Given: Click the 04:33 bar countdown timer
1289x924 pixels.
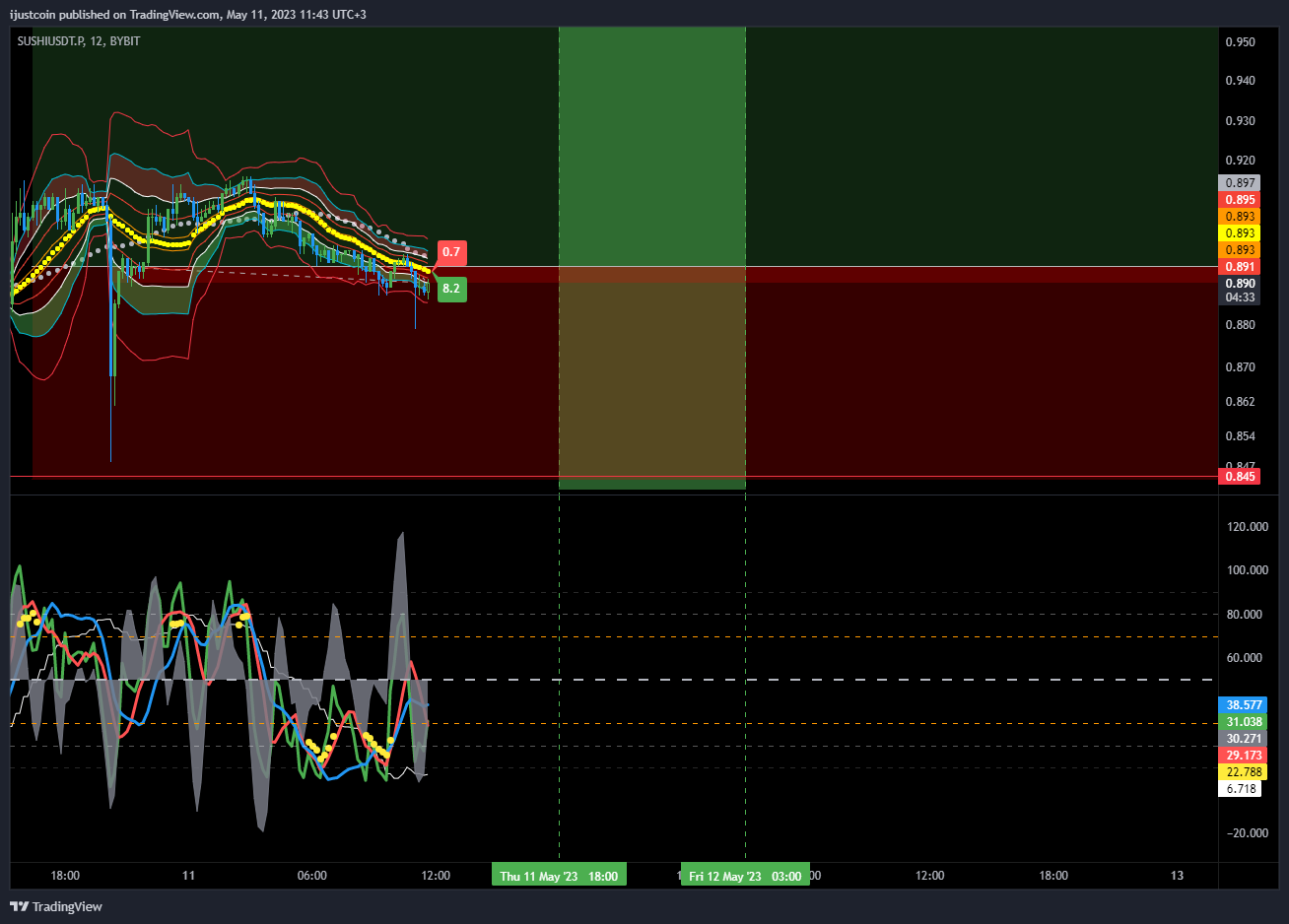Looking at the screenshot, I should (x=1240, y=297).
